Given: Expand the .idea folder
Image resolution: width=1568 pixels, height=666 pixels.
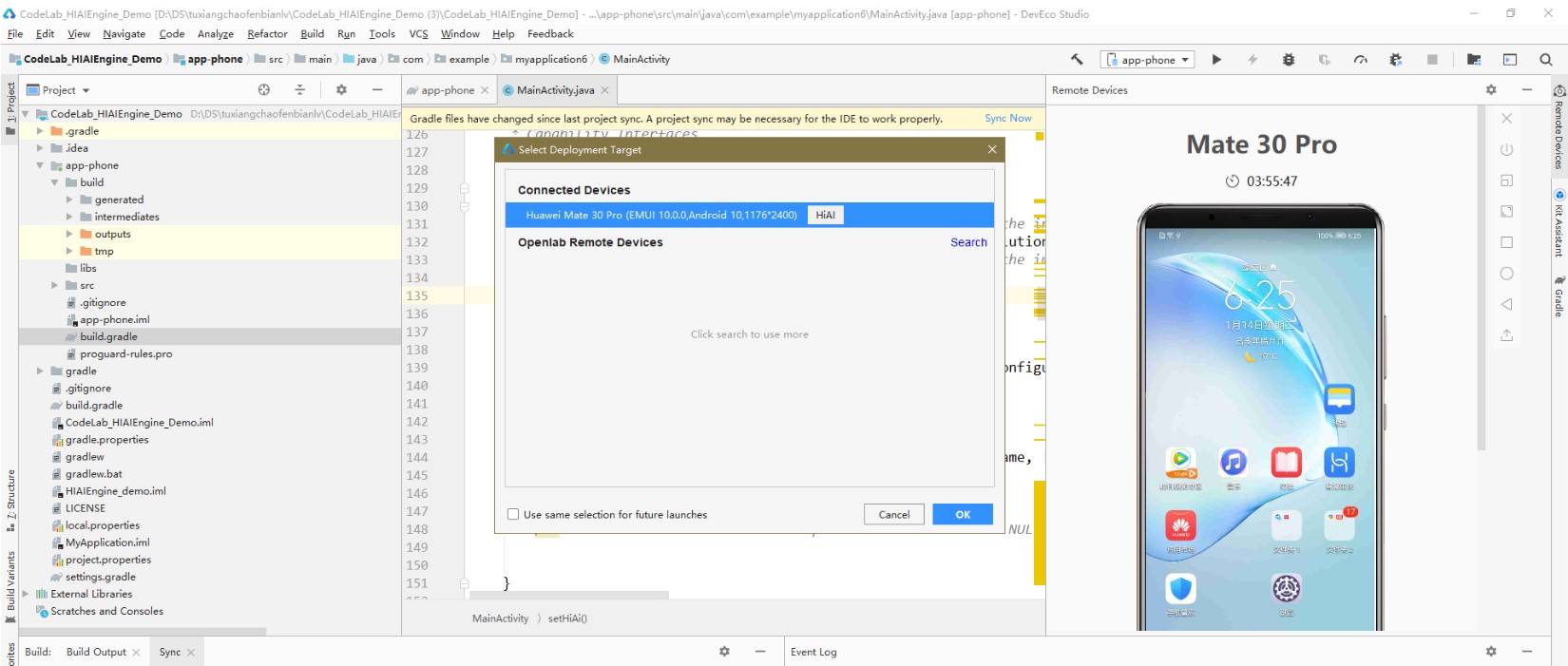Looking at the screenshot, I should tap(40, 148).
